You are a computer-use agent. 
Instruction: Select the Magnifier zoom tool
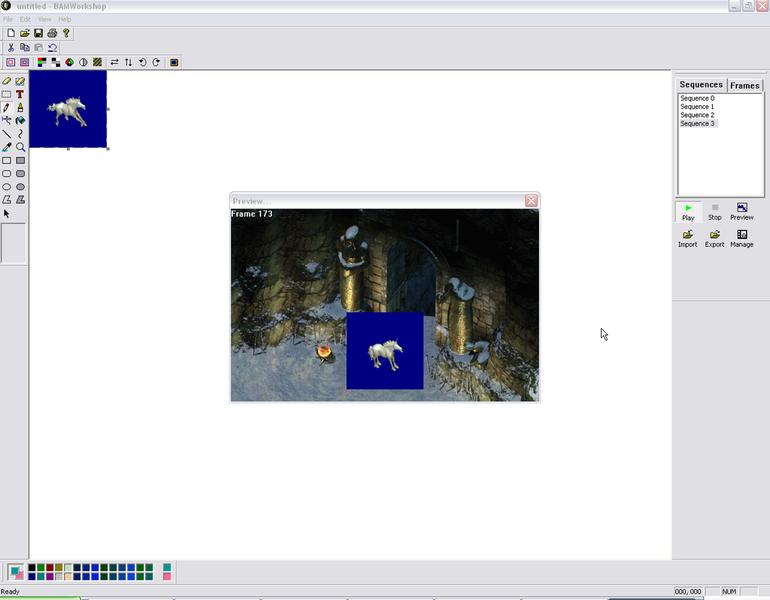point(20,147)
